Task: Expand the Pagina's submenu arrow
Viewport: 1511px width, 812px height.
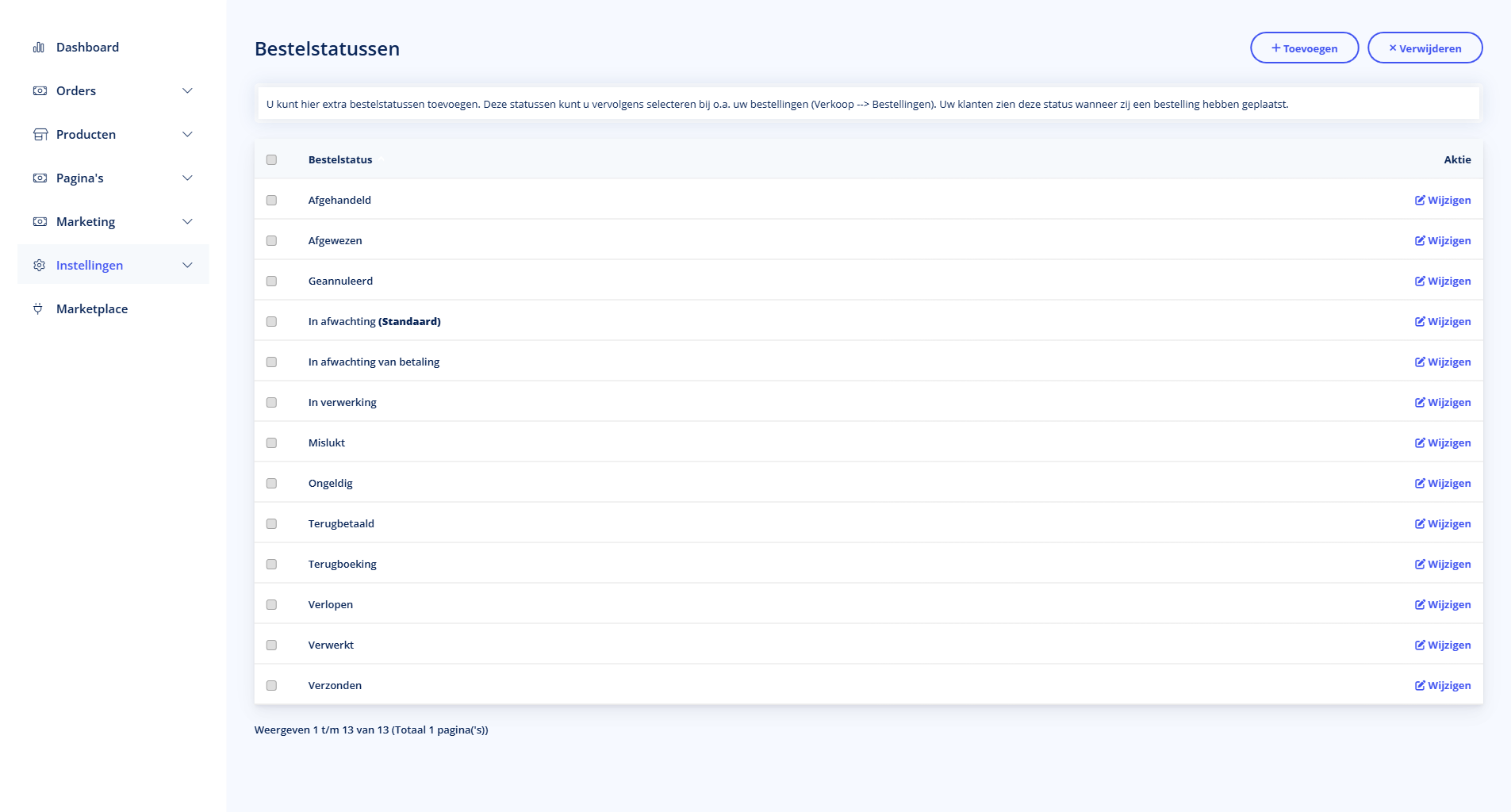Action: (187, 178)
